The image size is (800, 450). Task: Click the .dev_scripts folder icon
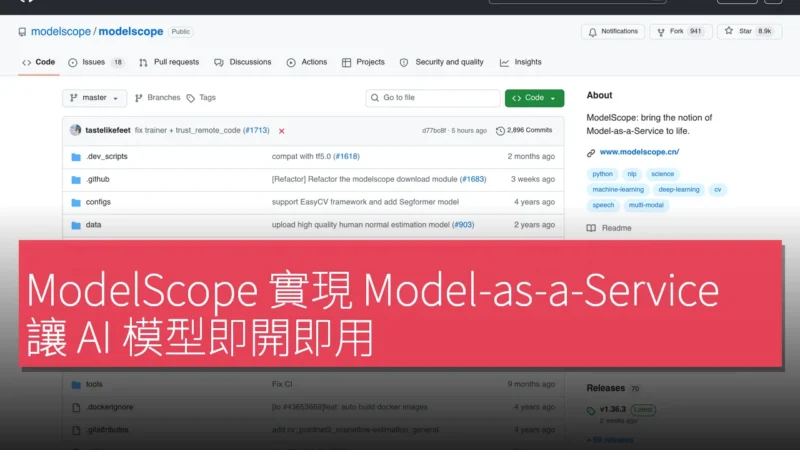[76, 157]
